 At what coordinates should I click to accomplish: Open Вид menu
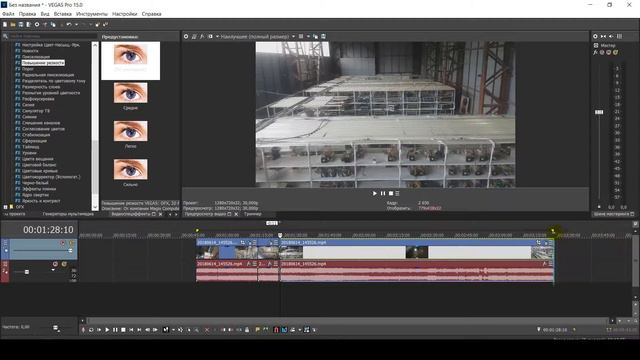coord(45,14)
